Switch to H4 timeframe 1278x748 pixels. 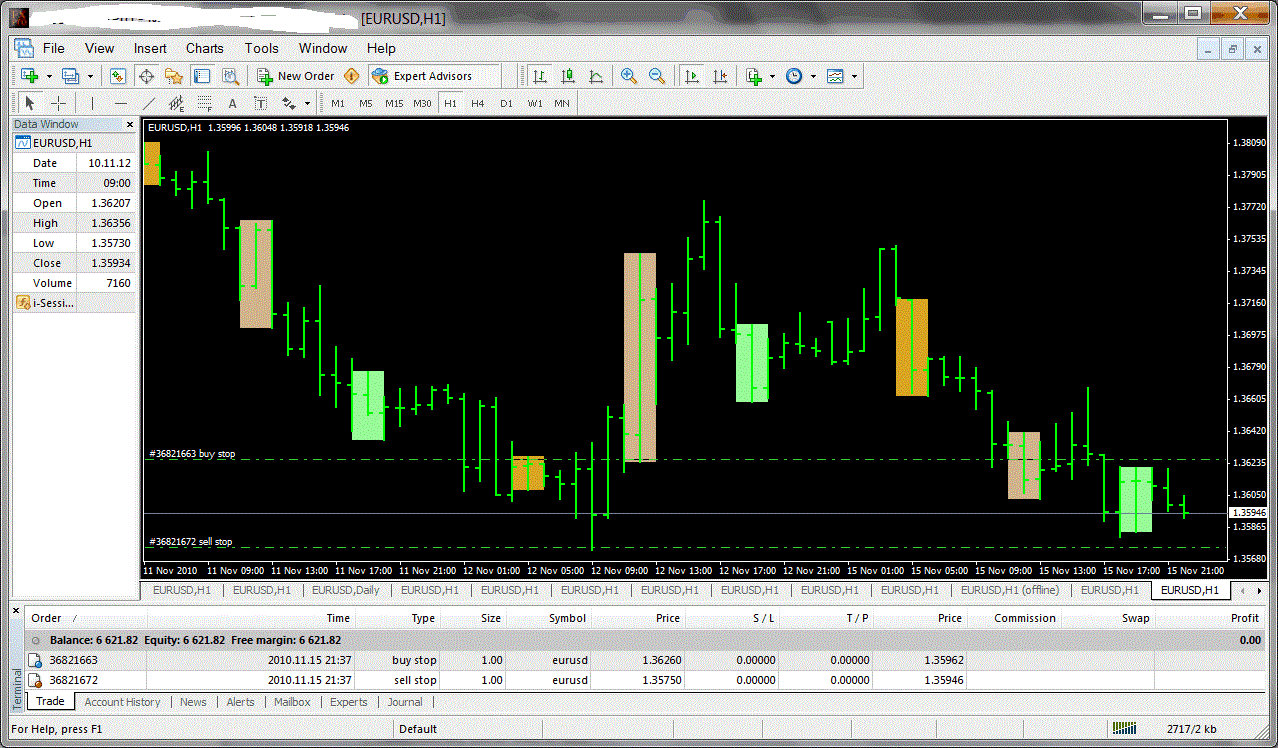pos(478,103)
